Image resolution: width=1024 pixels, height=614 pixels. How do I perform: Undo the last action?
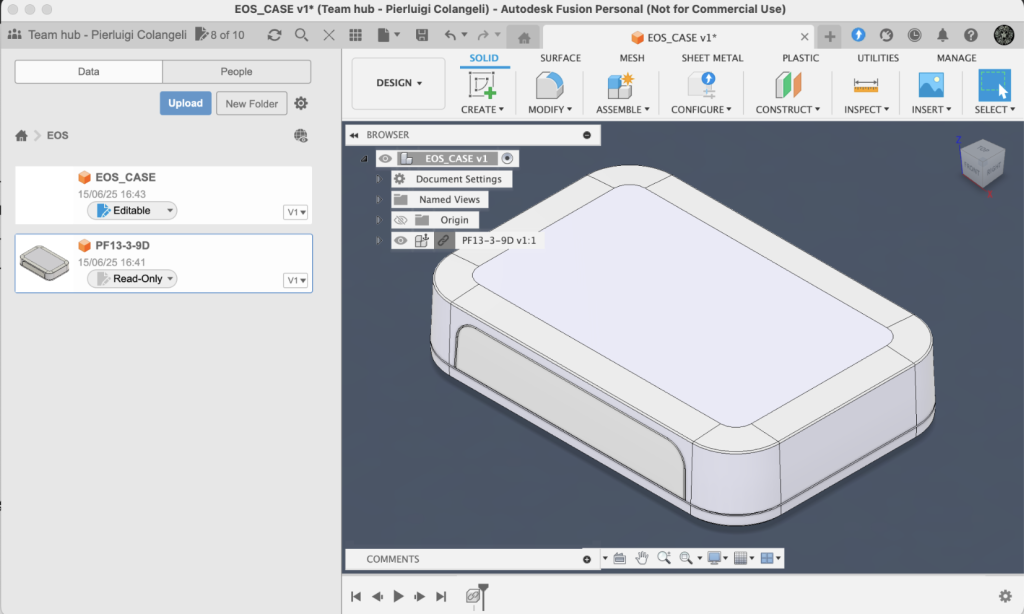450,35
